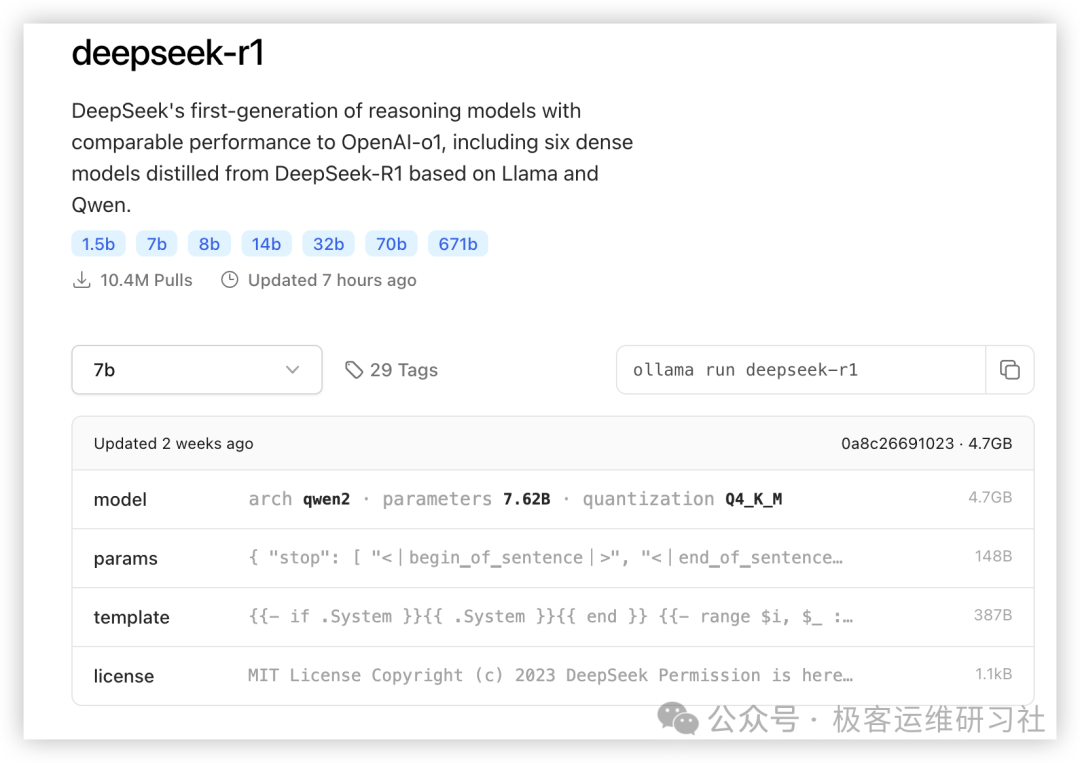
Task: Click the clock icon beside Updated 7 hours ago
Action: click(x=230, y=280)
